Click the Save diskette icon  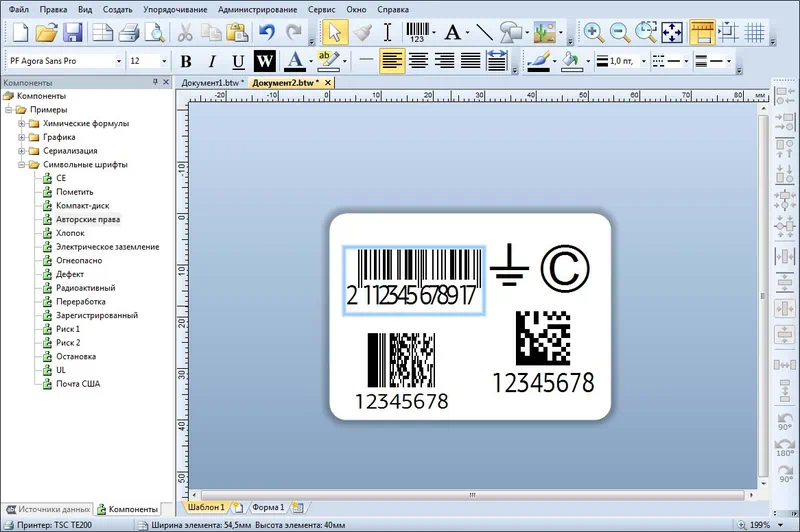tap(73, 32)
